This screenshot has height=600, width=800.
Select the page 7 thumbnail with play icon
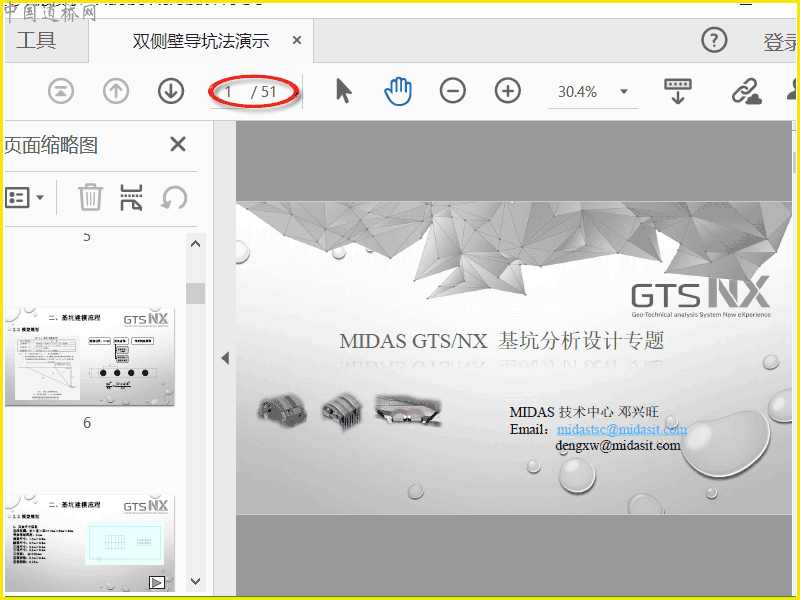tap(90, 543)
